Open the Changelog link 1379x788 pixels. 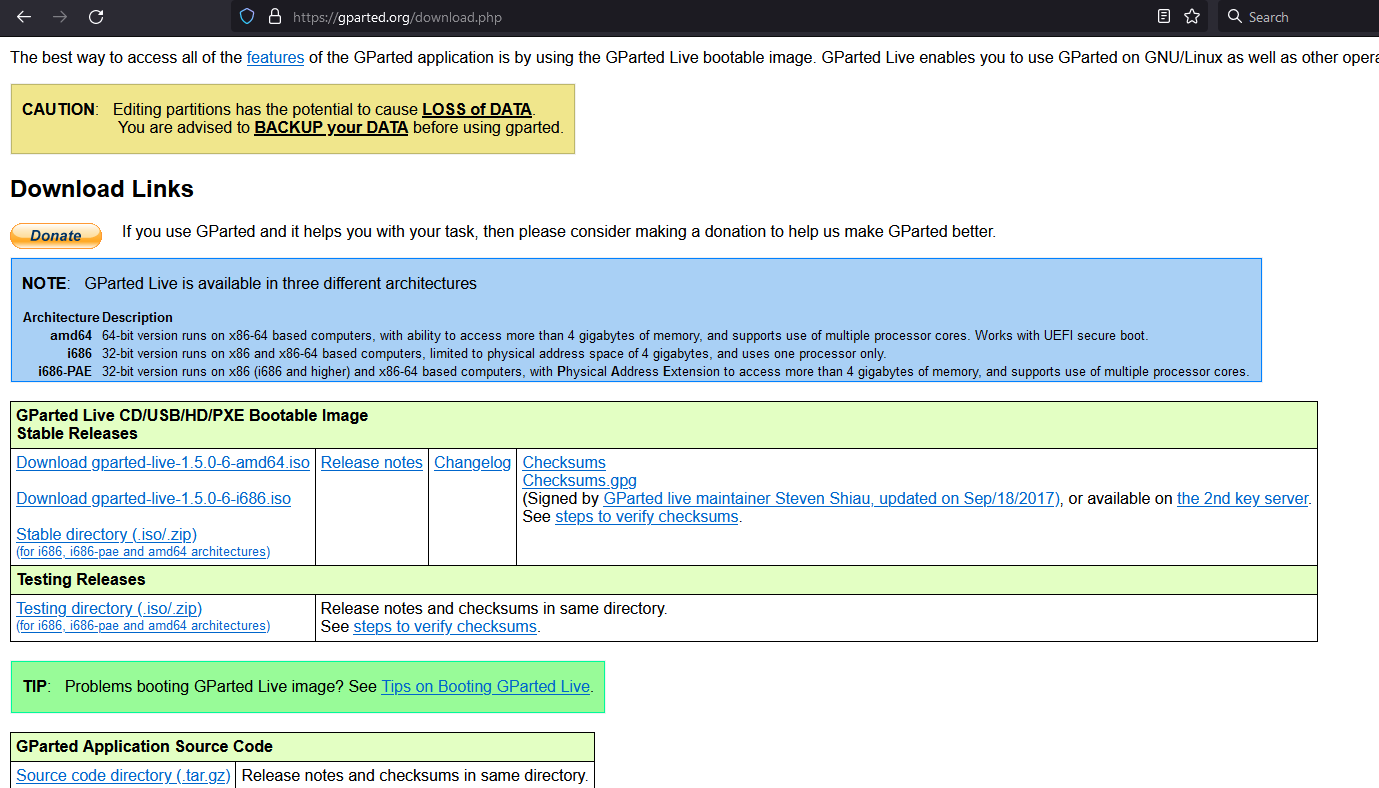click(x=472, y=463)
